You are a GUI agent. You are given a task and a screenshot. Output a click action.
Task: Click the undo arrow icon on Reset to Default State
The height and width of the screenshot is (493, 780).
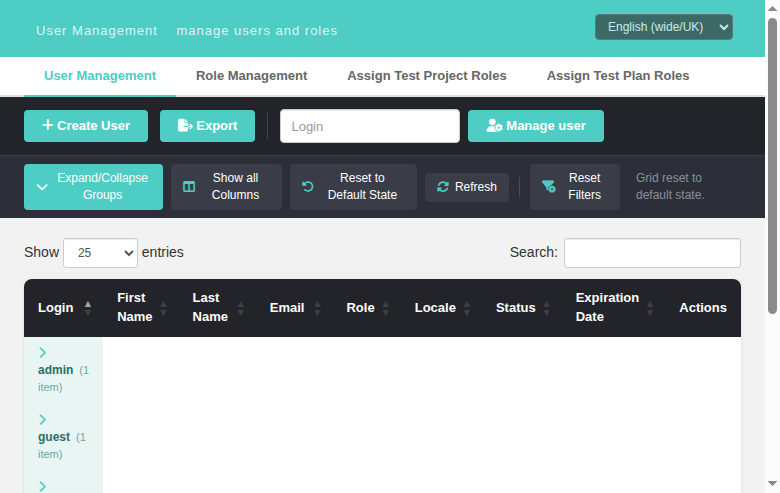pyautogui.click(x=308, y=187)
